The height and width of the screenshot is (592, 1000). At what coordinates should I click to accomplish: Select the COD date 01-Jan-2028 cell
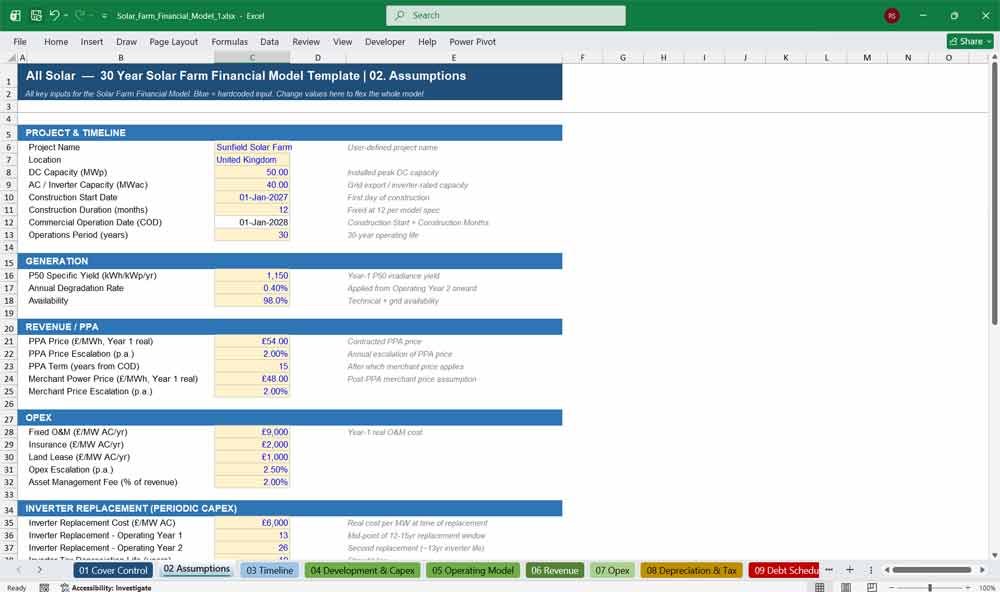(x=252, y=223)
